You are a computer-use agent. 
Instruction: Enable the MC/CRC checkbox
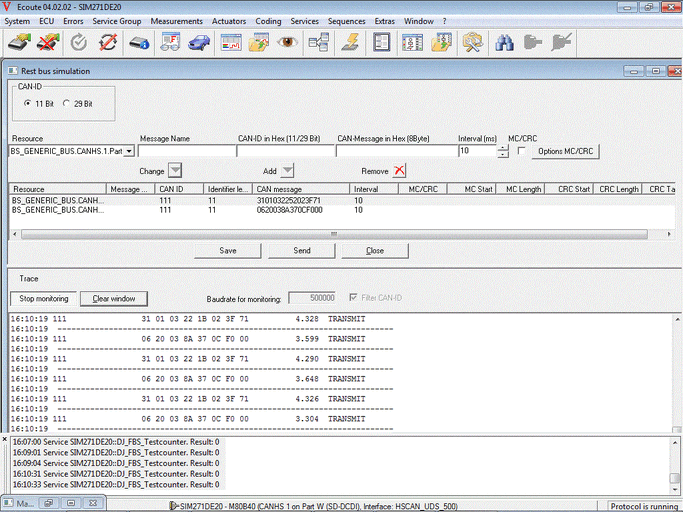521,151
